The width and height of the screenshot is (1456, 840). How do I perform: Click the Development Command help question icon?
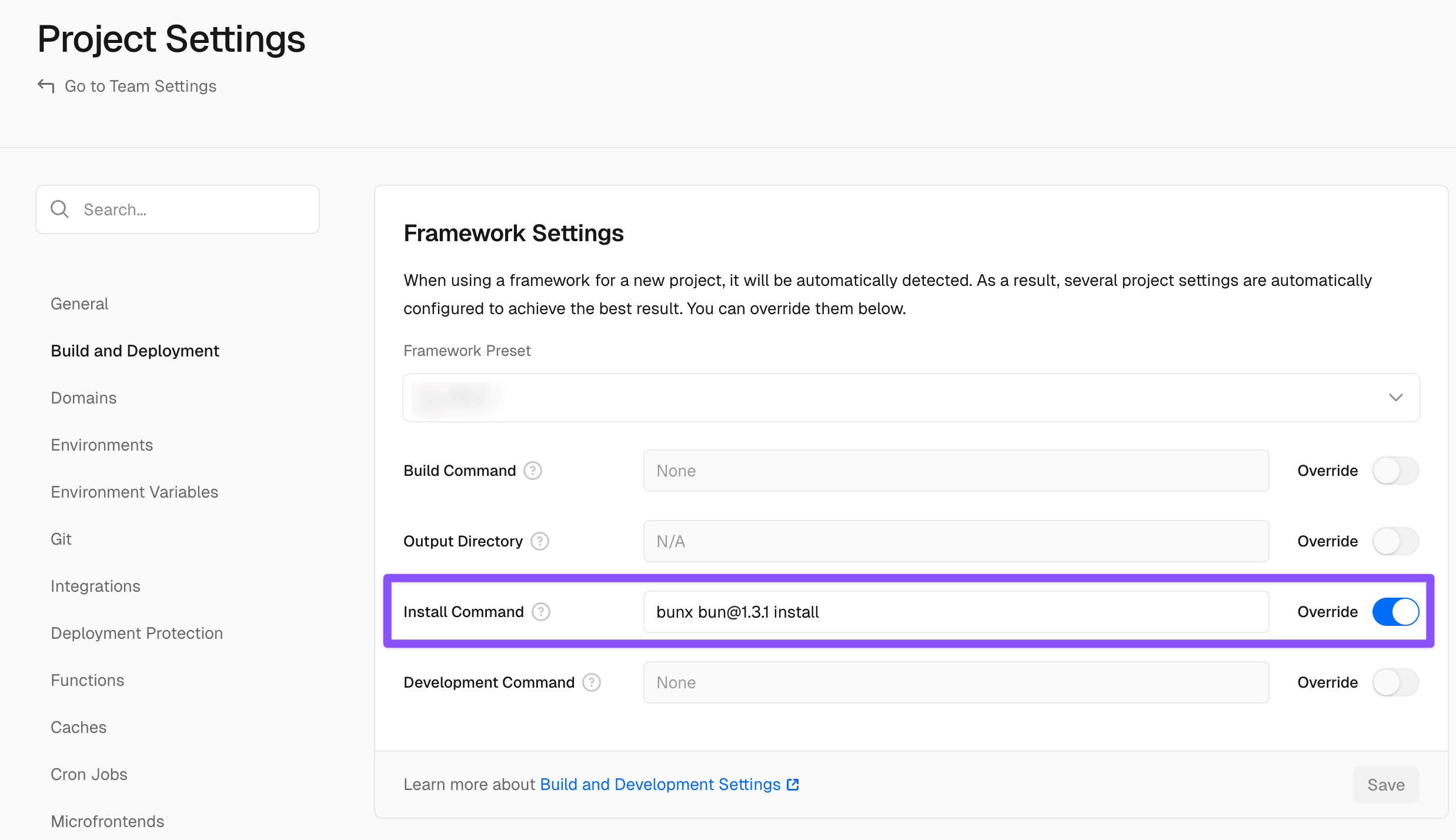592,682
